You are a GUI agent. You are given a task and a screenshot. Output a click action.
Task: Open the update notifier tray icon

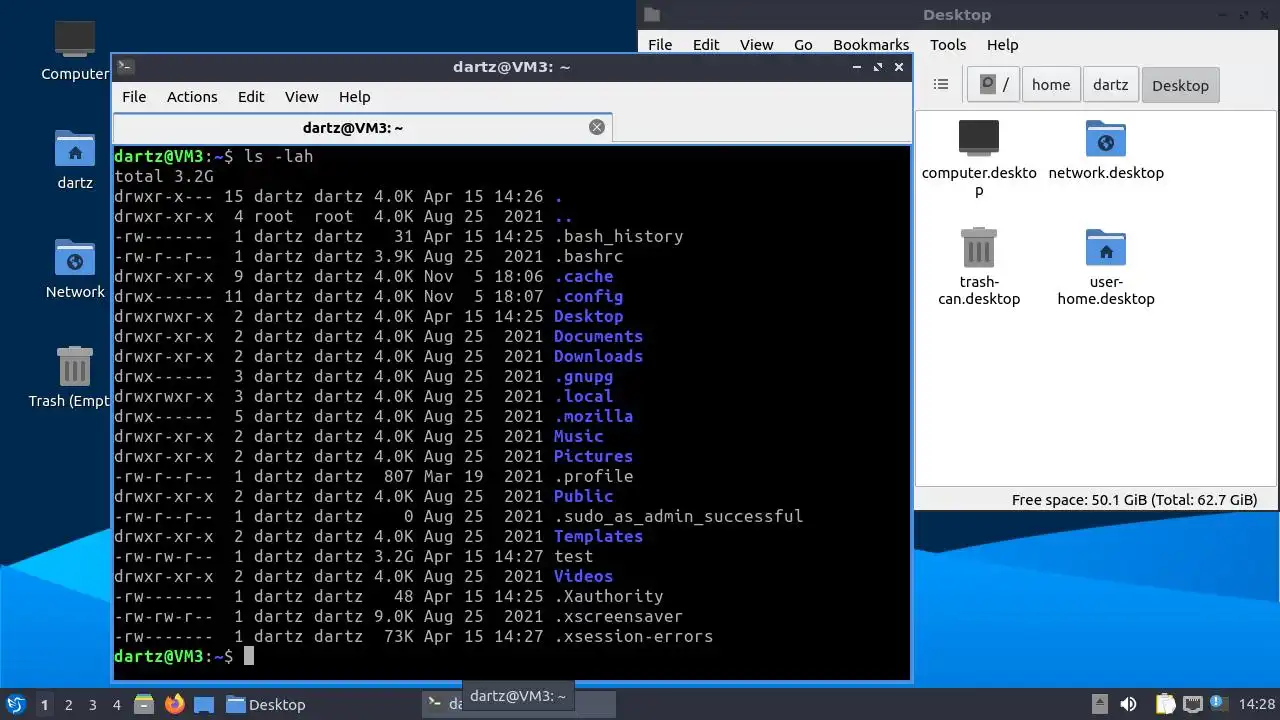click(1219, 704)
